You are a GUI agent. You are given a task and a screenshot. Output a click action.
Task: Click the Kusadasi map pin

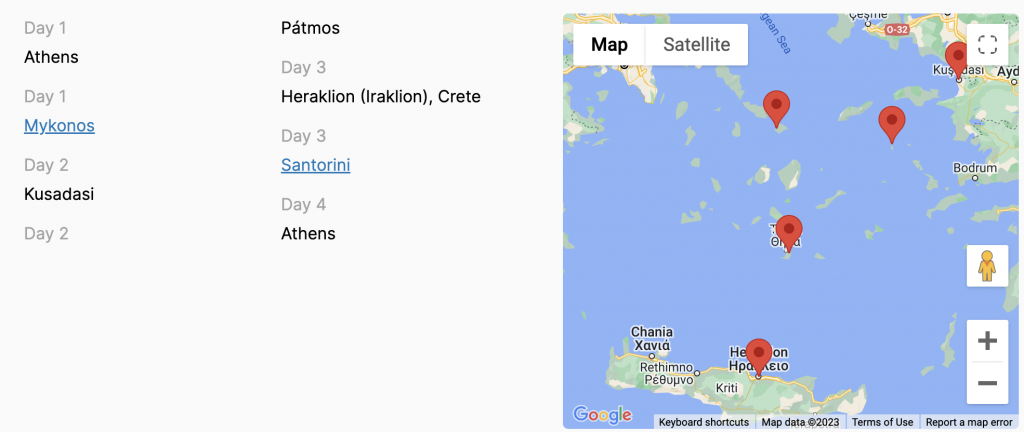click(958, 60)
